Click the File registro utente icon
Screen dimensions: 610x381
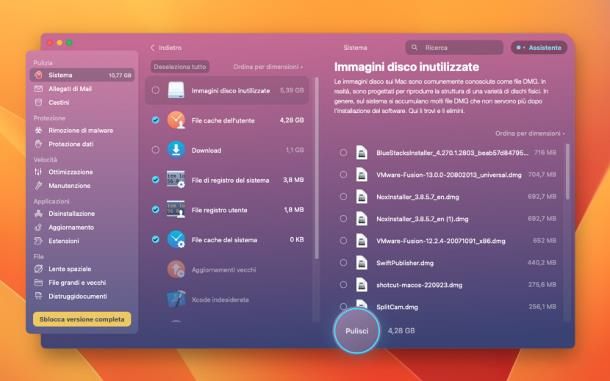(176, 210)
